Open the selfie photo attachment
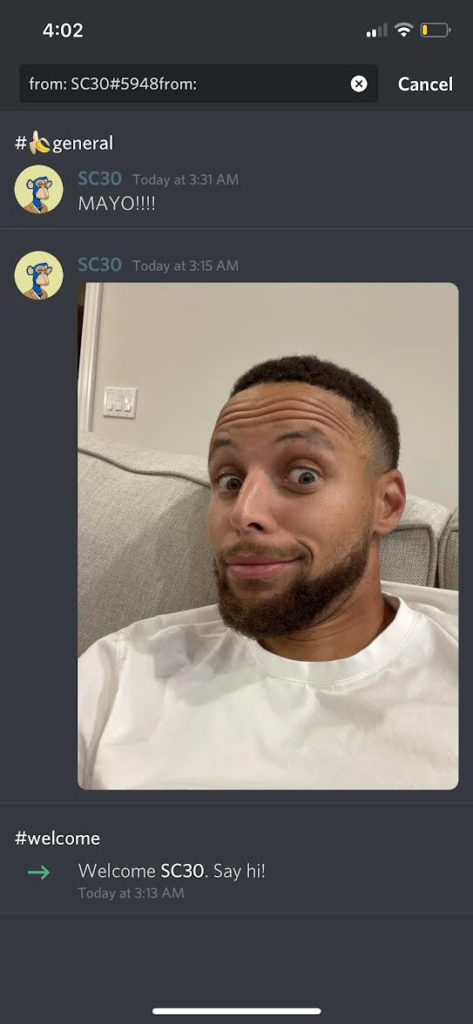Image resolution: width=473 pixels, height=1024 pixels. [268, 536]
